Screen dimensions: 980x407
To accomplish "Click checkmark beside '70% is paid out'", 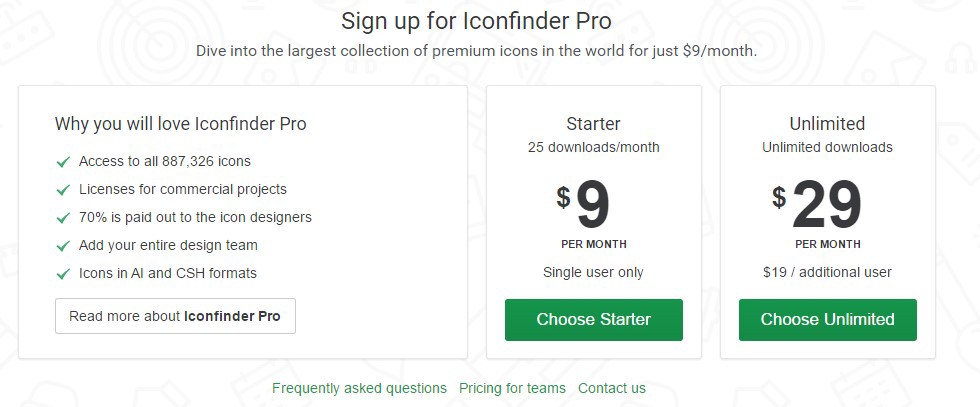I will pyautogui.click(x=63, y=217).
